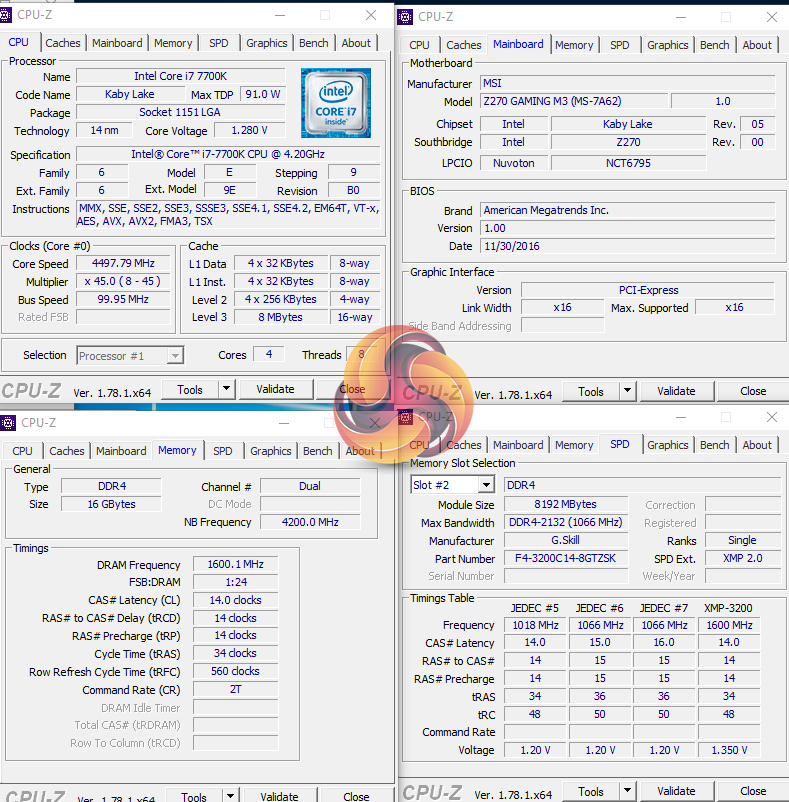Close the CPU tab window via X
Viewport: 789px width, 802px height.
click(x=371, y=15)
